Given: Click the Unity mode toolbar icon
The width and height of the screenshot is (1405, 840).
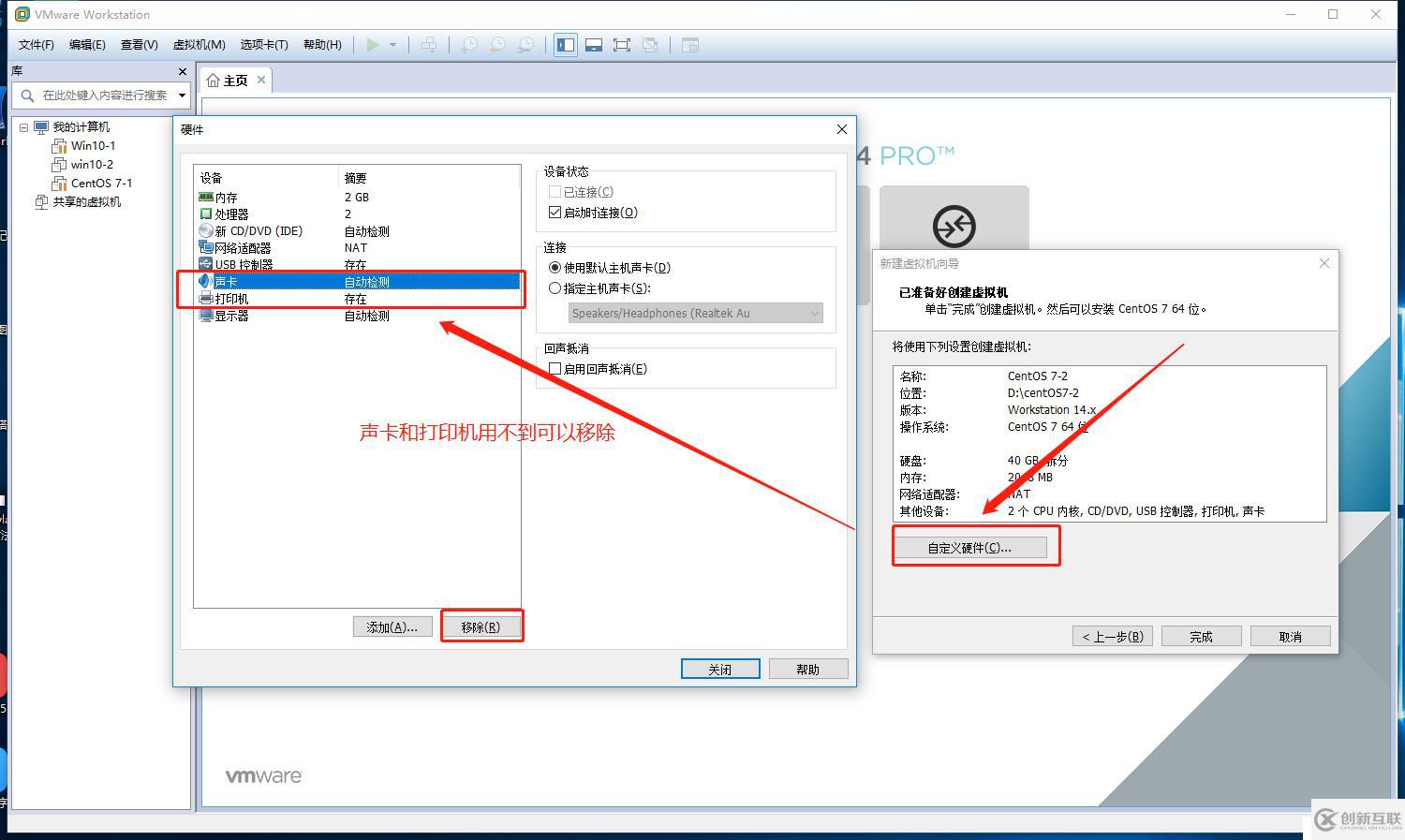Looking at the screenshot, I should click(x=651, y=45).
